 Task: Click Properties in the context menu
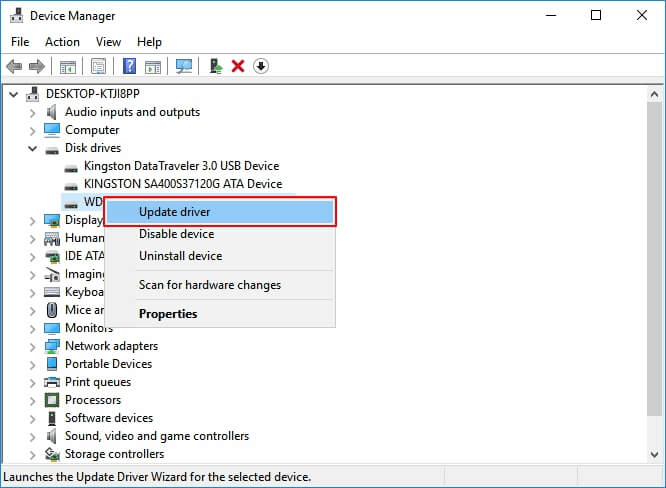click(168, 314)
